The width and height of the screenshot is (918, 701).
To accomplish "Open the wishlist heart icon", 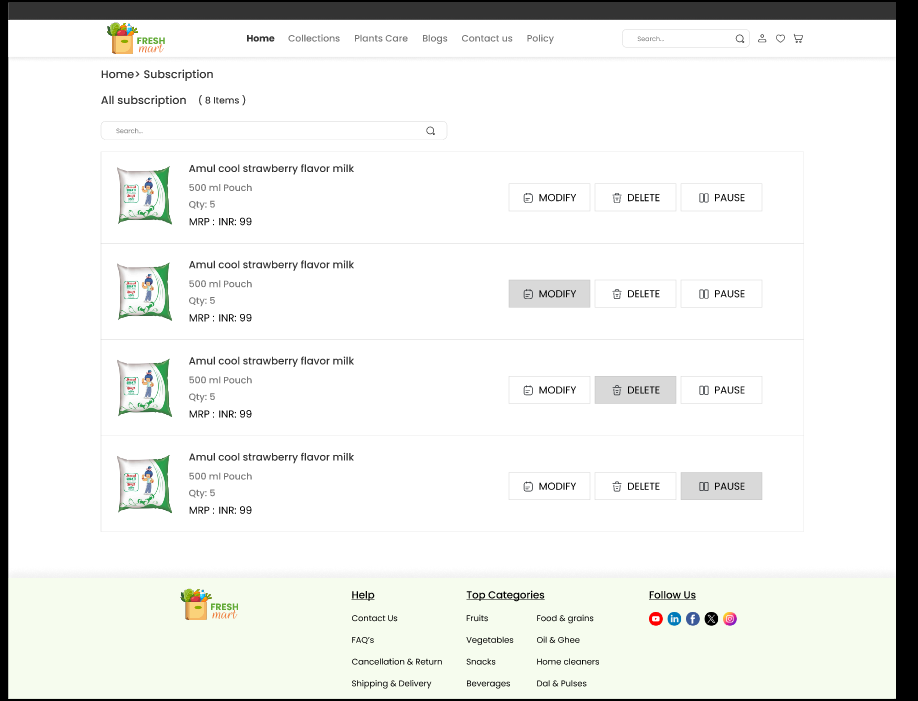I will coord(780,39).
